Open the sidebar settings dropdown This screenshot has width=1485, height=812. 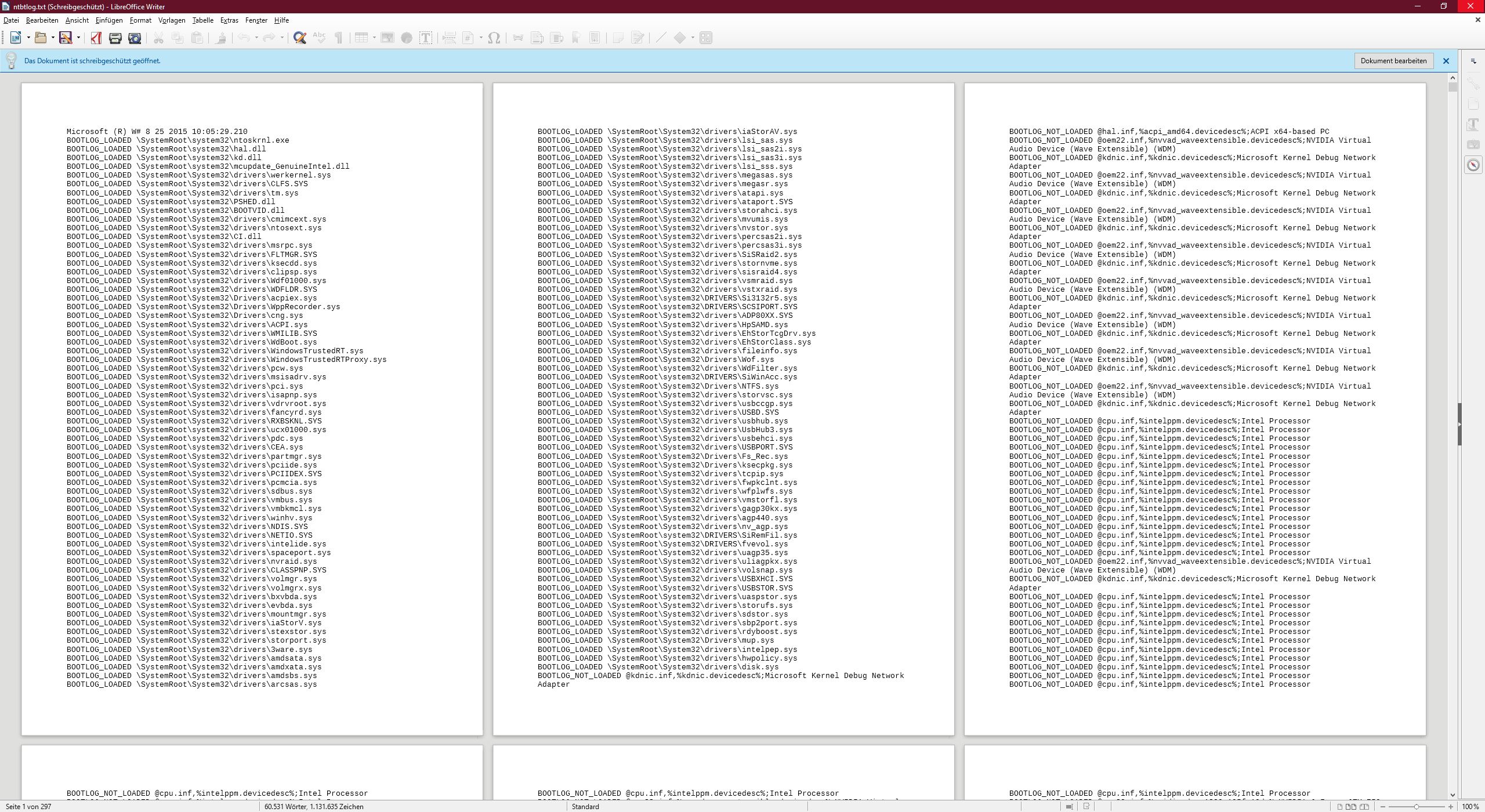pyautogui.click(x=1473, y=61)
